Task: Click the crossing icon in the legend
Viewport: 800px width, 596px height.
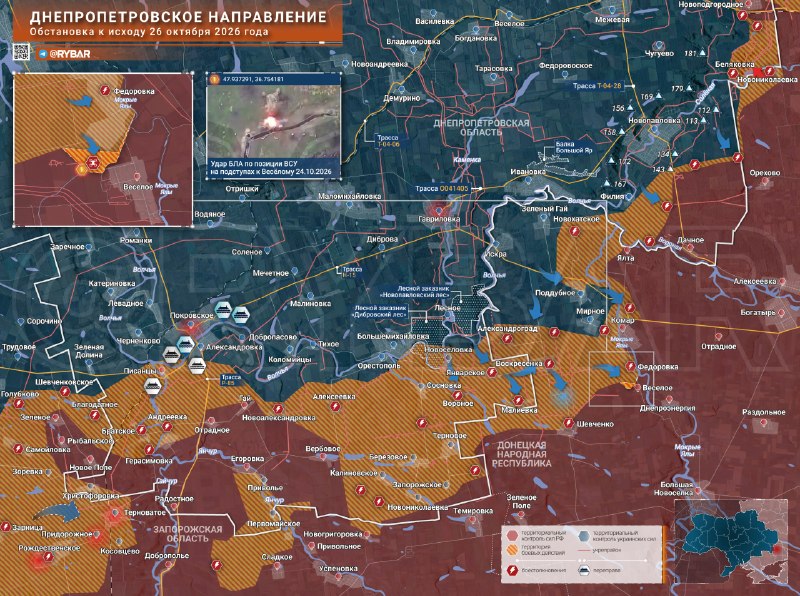Action: (584, 570)
